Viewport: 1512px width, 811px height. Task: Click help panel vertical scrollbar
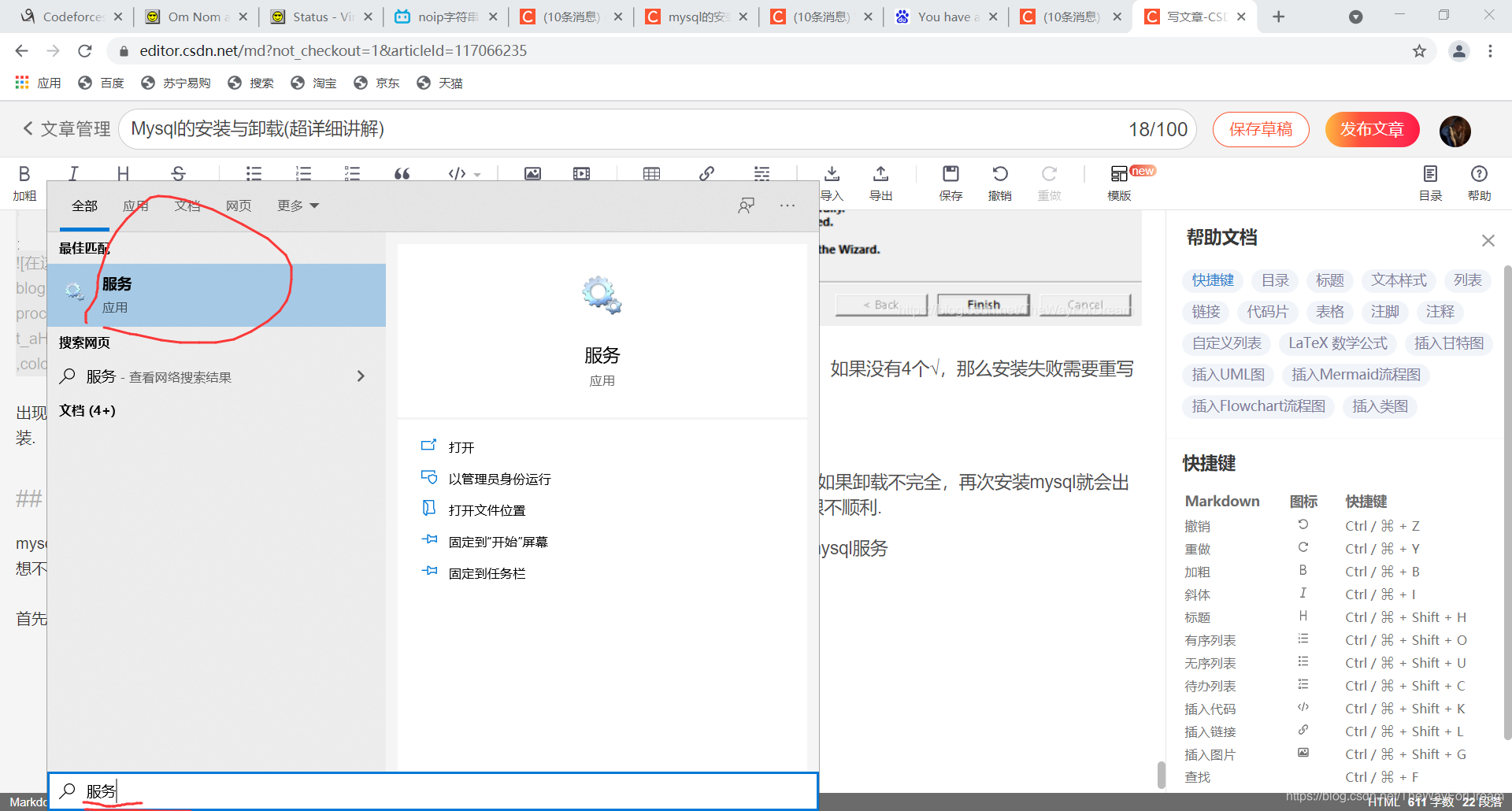pos(1507,504)
